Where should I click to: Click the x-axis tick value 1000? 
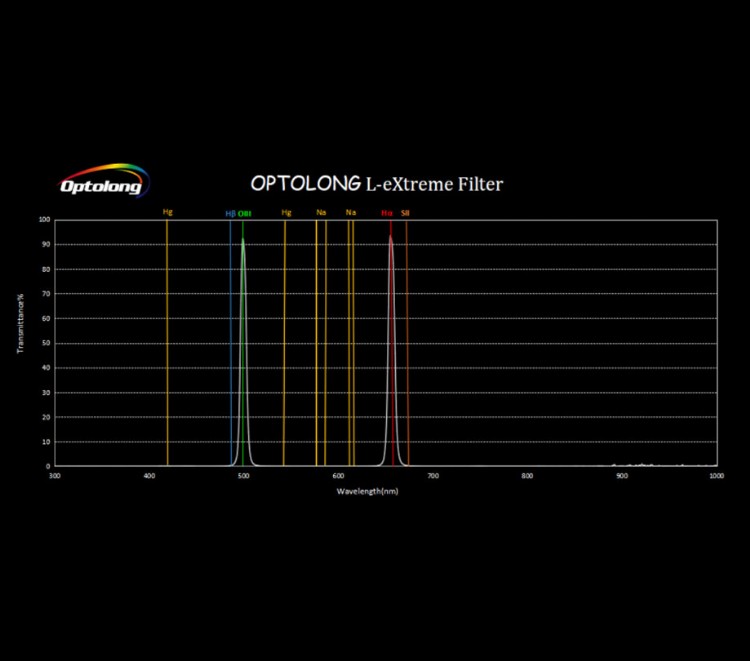[x=717, y=476]
